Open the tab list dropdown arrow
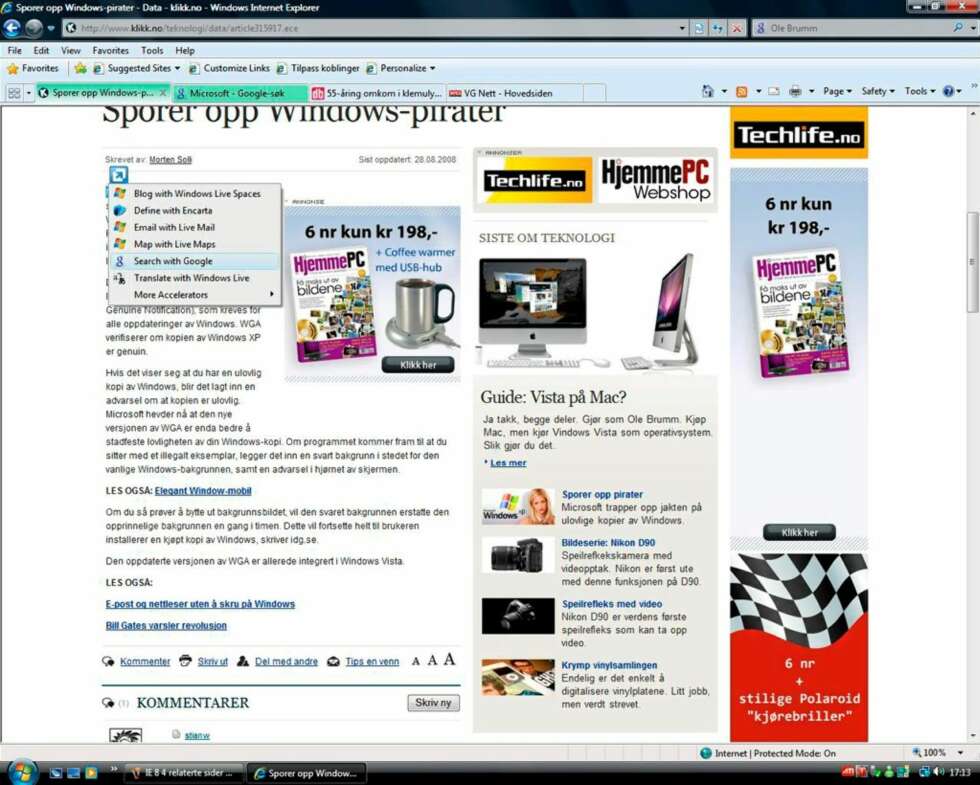Screen dimensions: 980x785 click(29, 93)
